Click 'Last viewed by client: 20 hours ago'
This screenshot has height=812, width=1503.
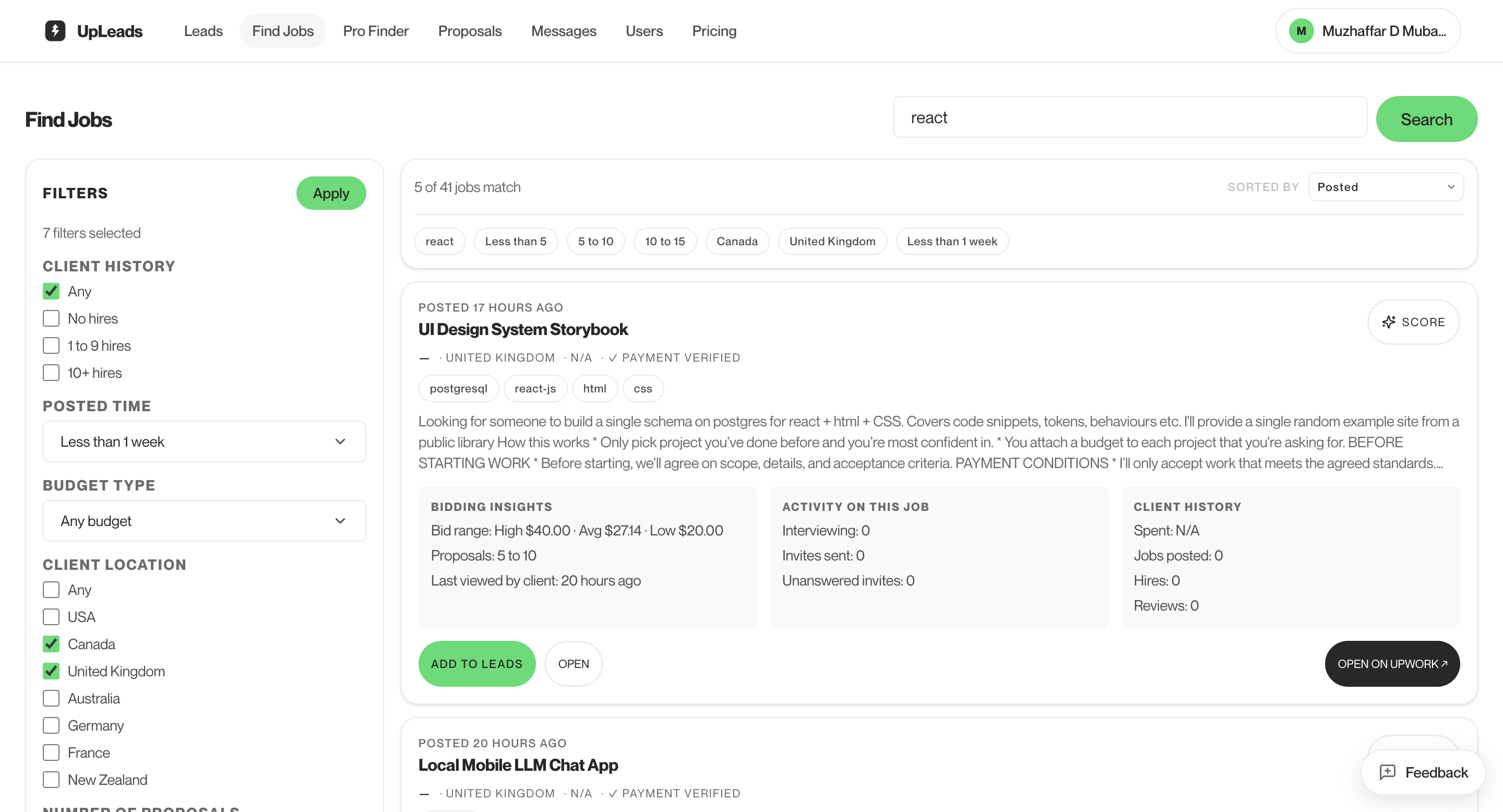(535, 580)
